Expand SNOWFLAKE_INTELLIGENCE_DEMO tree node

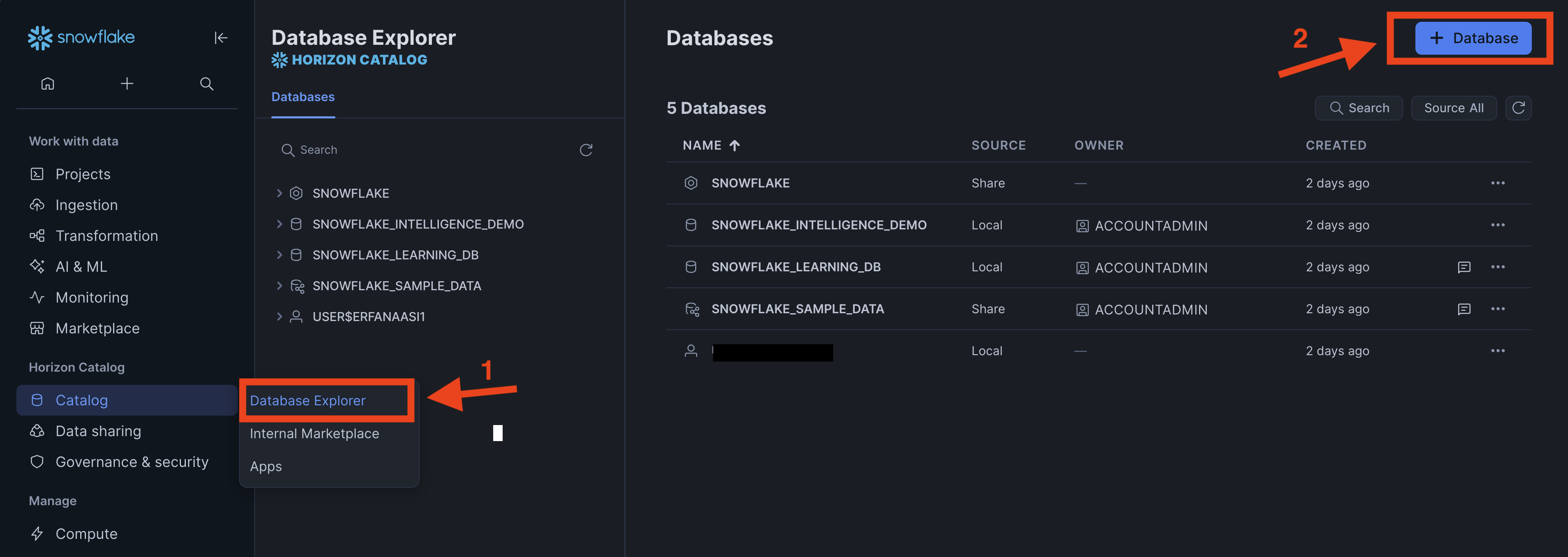tap(279, 224)
